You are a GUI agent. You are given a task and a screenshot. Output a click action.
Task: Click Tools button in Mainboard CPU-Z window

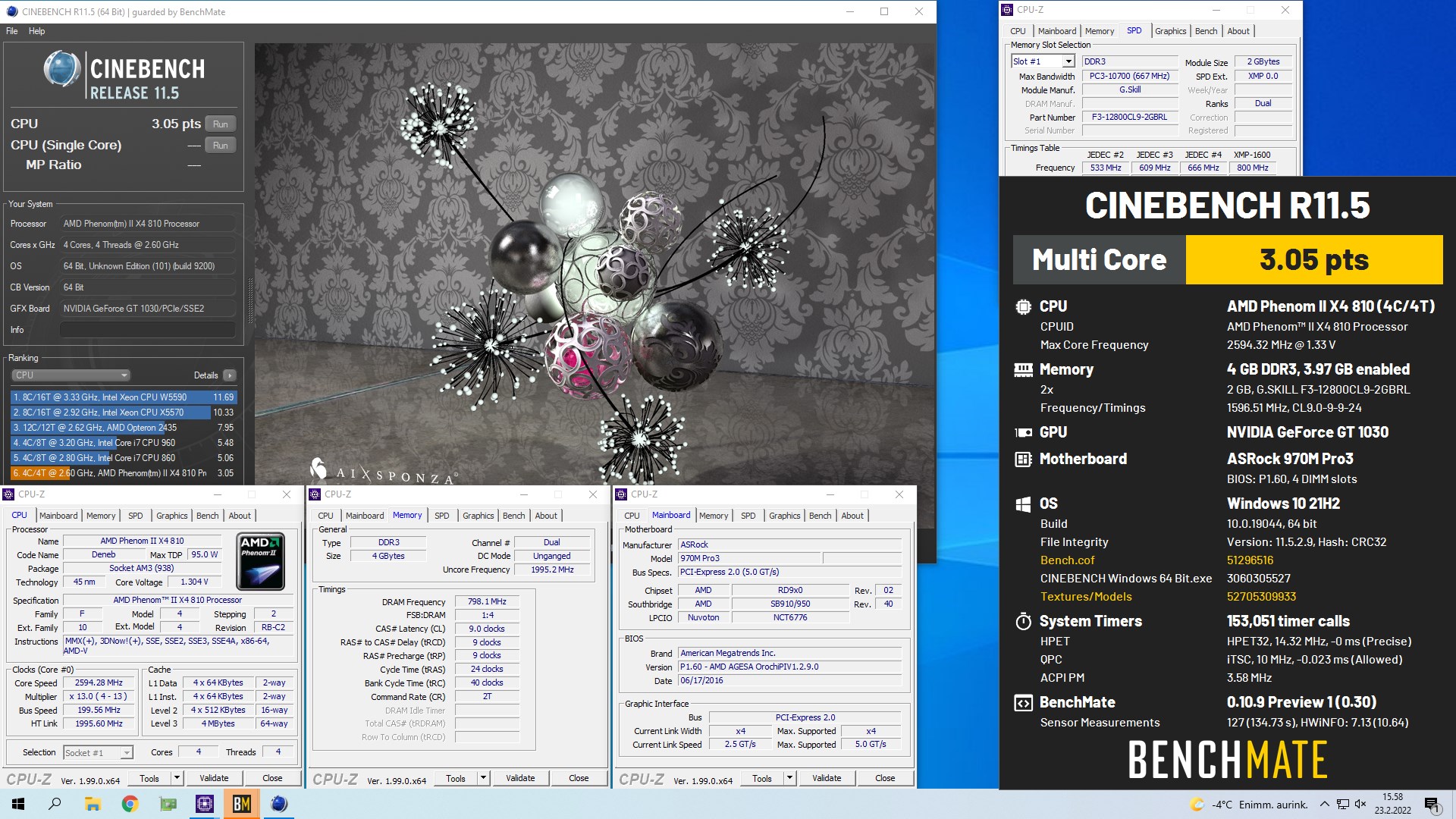762,778
